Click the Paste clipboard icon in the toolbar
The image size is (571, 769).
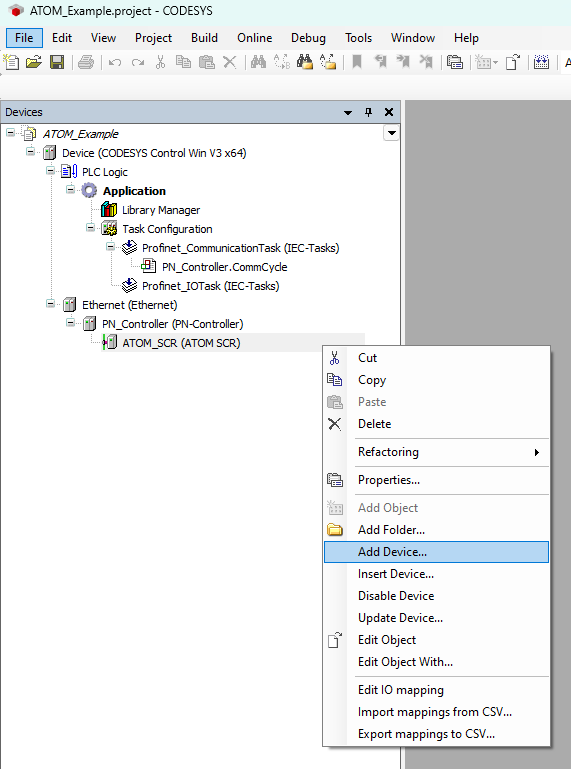pyautogui.click(x=207, y=62)
